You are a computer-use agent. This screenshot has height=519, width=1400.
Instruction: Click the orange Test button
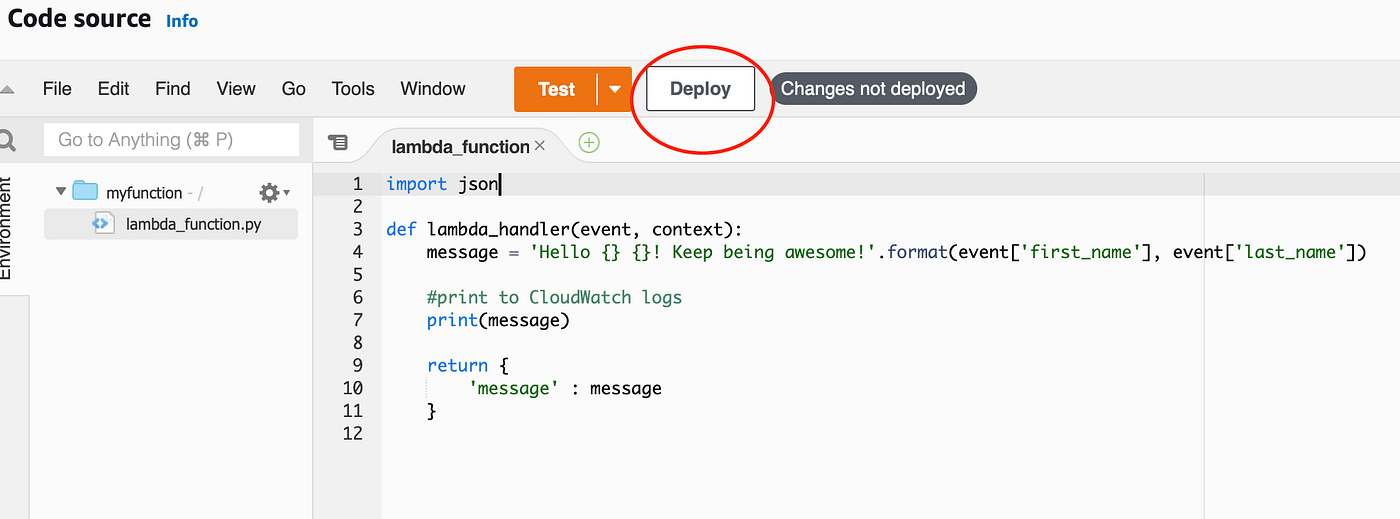(x=556, y=89)
